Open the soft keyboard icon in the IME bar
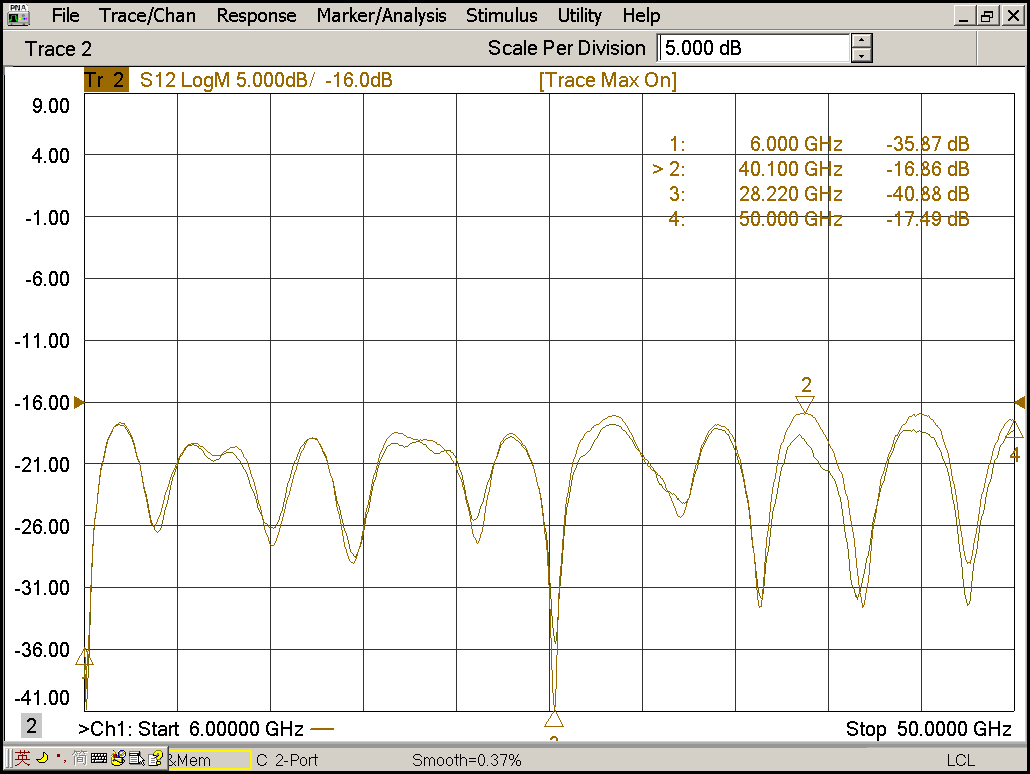The width and height of the screenshot is (1030, 774). click(98, 758)
